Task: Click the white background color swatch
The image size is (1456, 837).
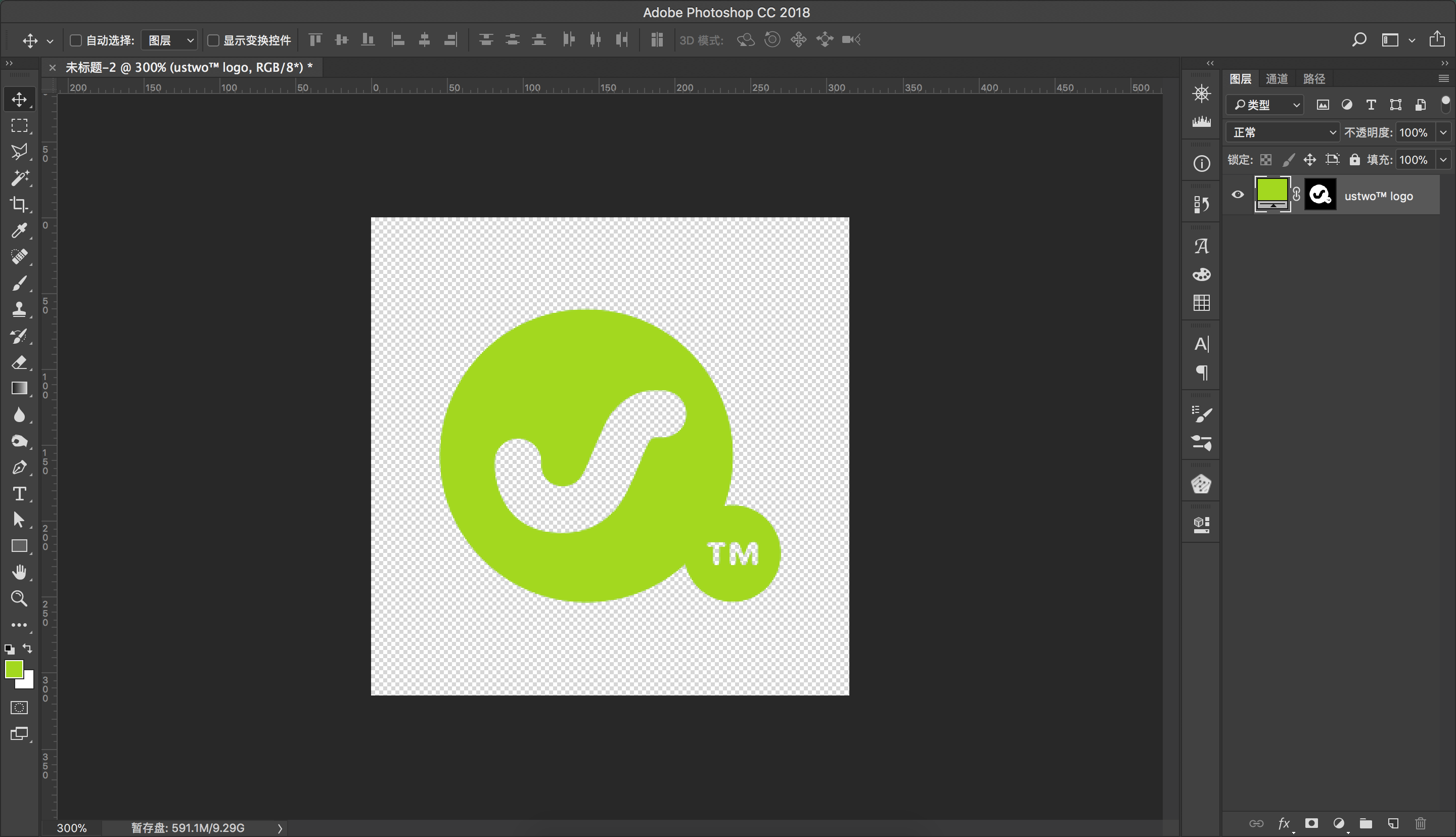Action: click(28, 682)
